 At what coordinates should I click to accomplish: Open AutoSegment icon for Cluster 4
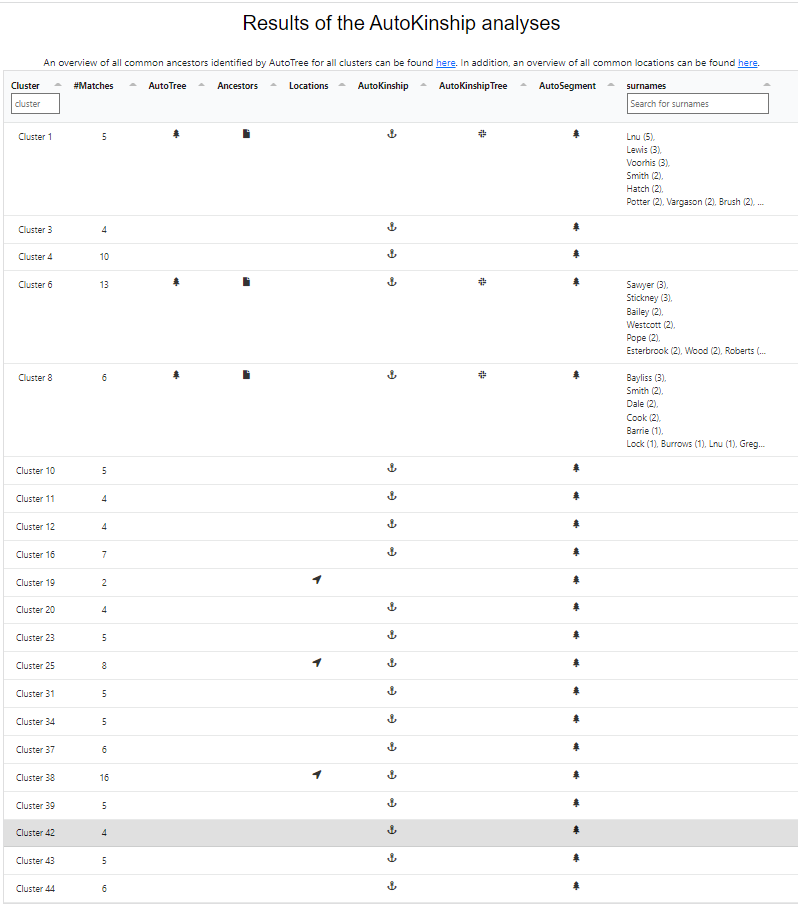(576, 254)
